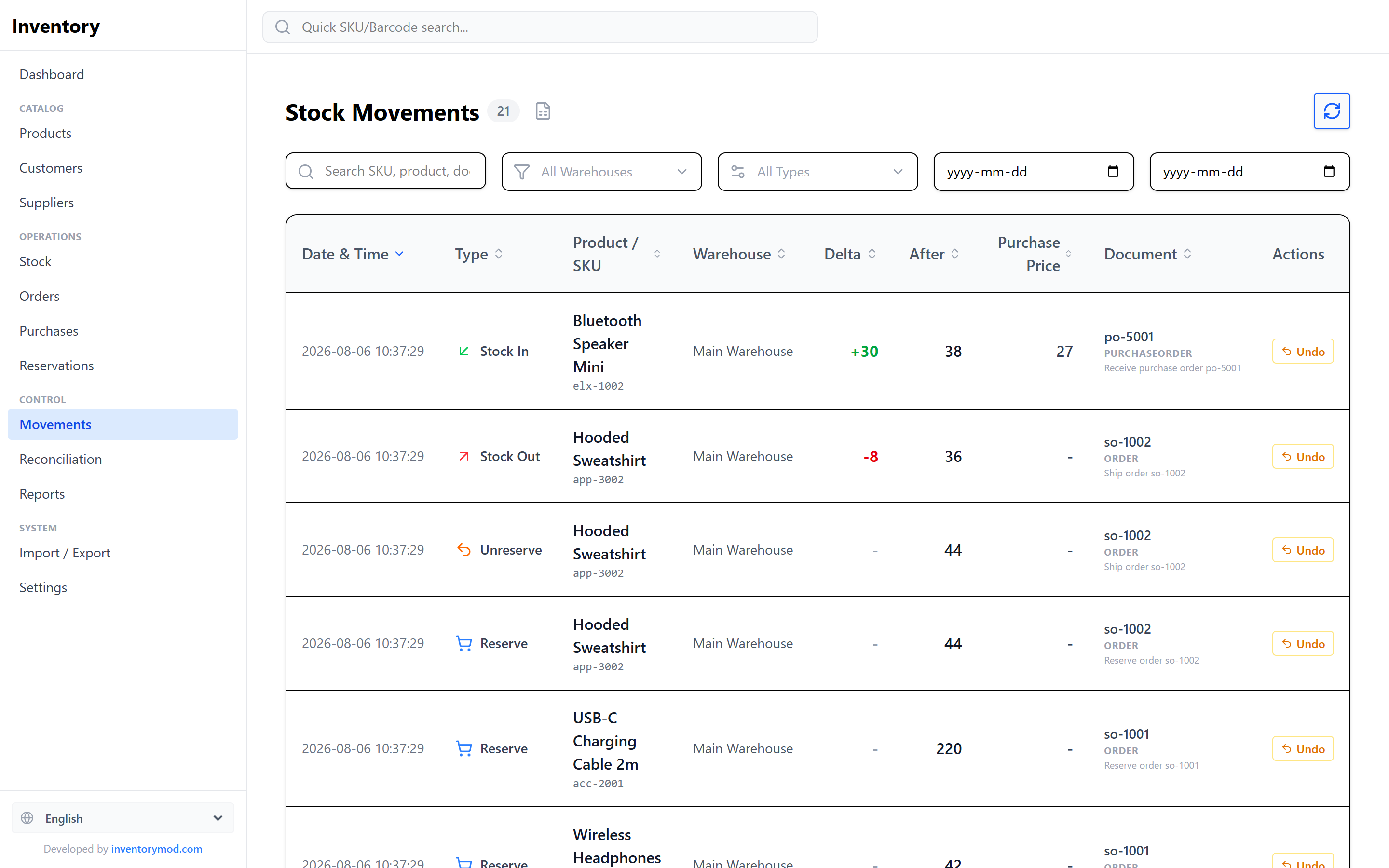Screen dimensions: 1389x868
Task: Click the refresh movements icon button
Action: [1331, 111]
